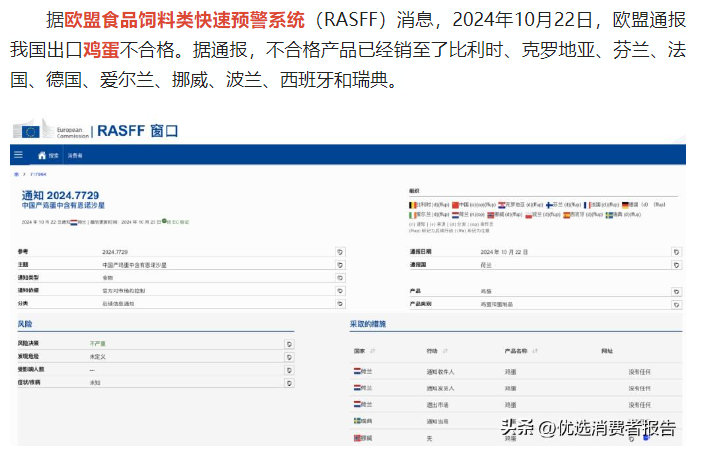Click the Poland flag in the distribution list
Screen dimensions: 716x459
click(x=529, y=215)
